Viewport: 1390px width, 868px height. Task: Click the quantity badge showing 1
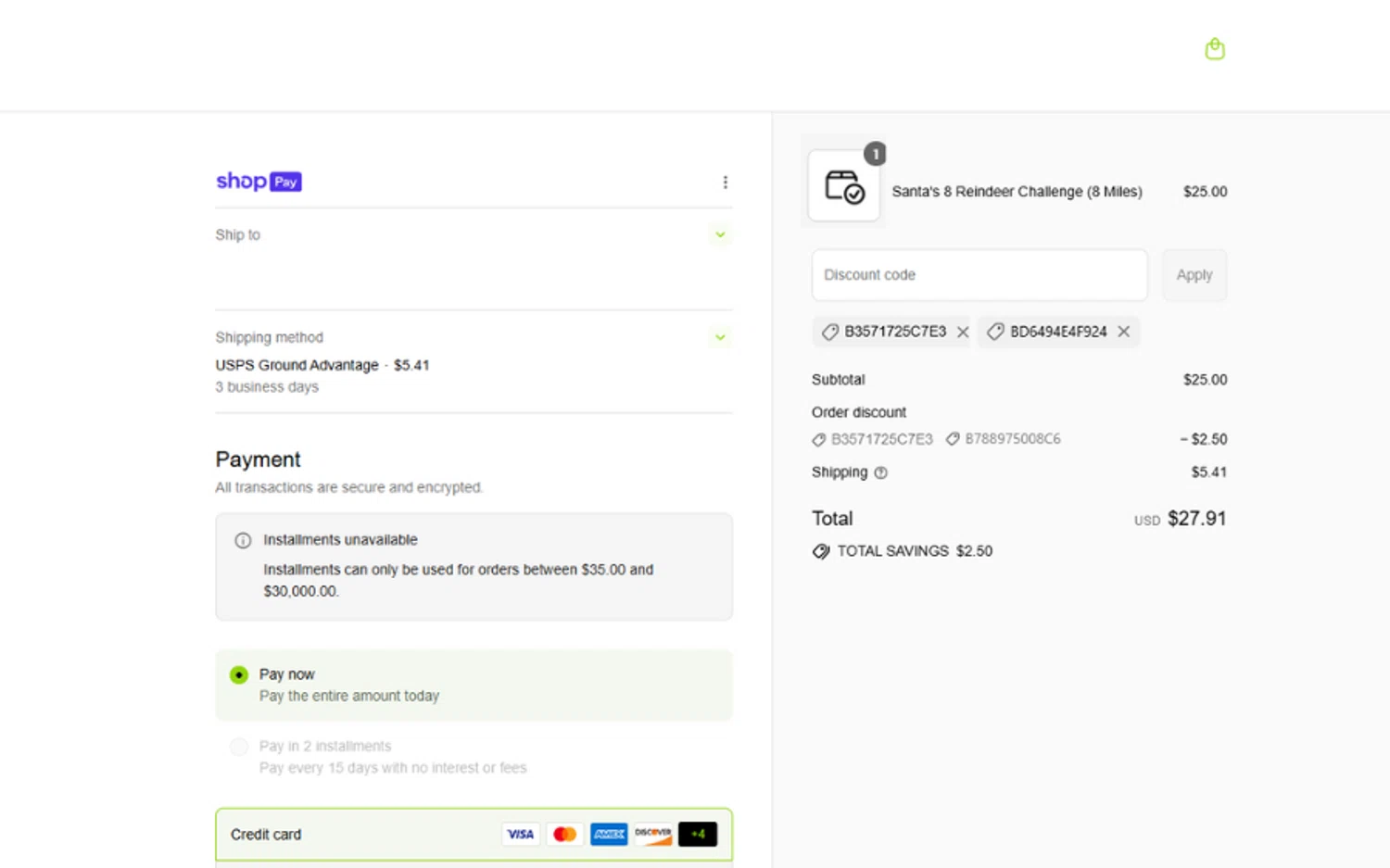pos(875,154)
